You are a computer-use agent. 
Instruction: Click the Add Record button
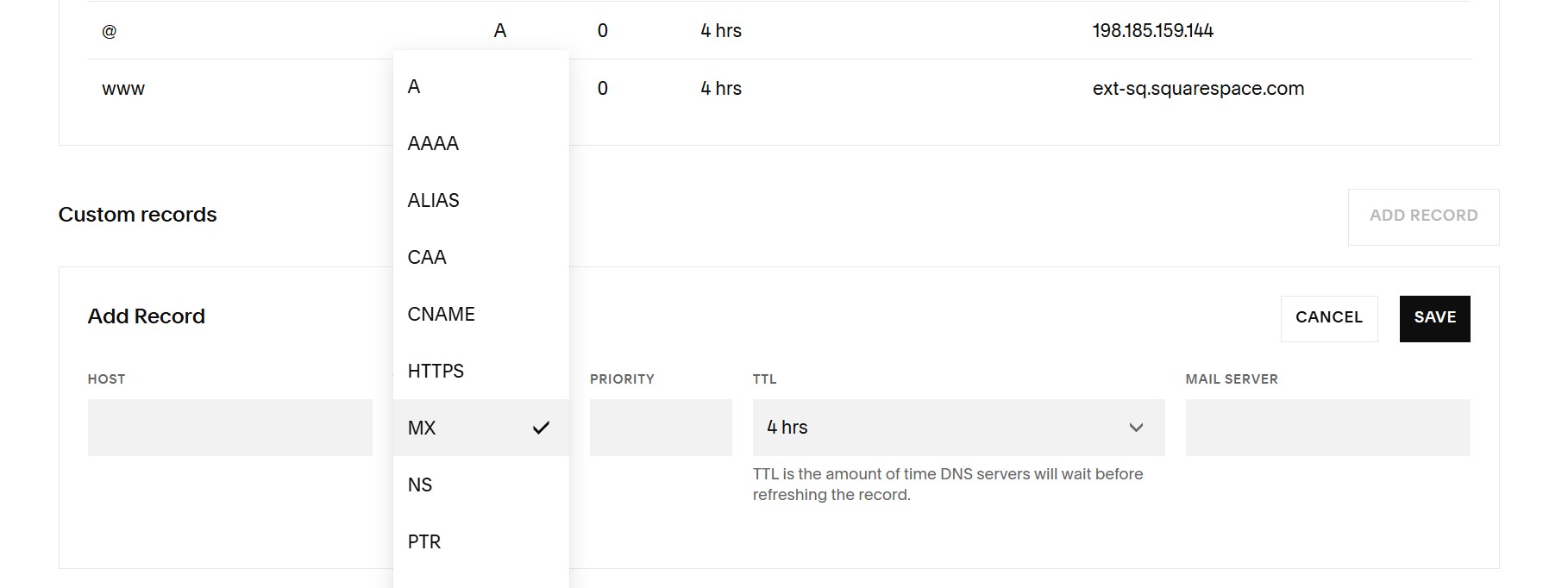click(x=1422, y=216)
